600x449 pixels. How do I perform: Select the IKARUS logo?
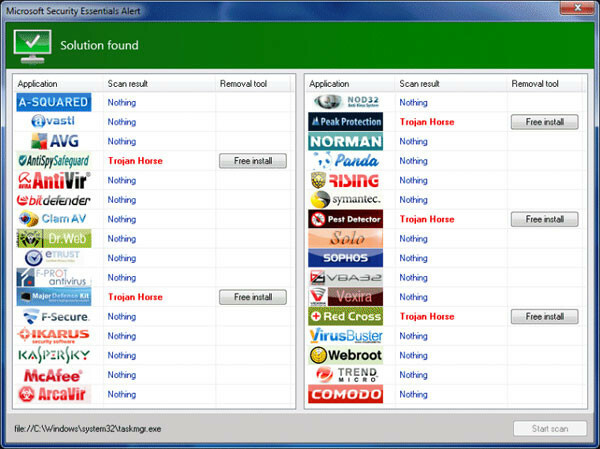54,336
